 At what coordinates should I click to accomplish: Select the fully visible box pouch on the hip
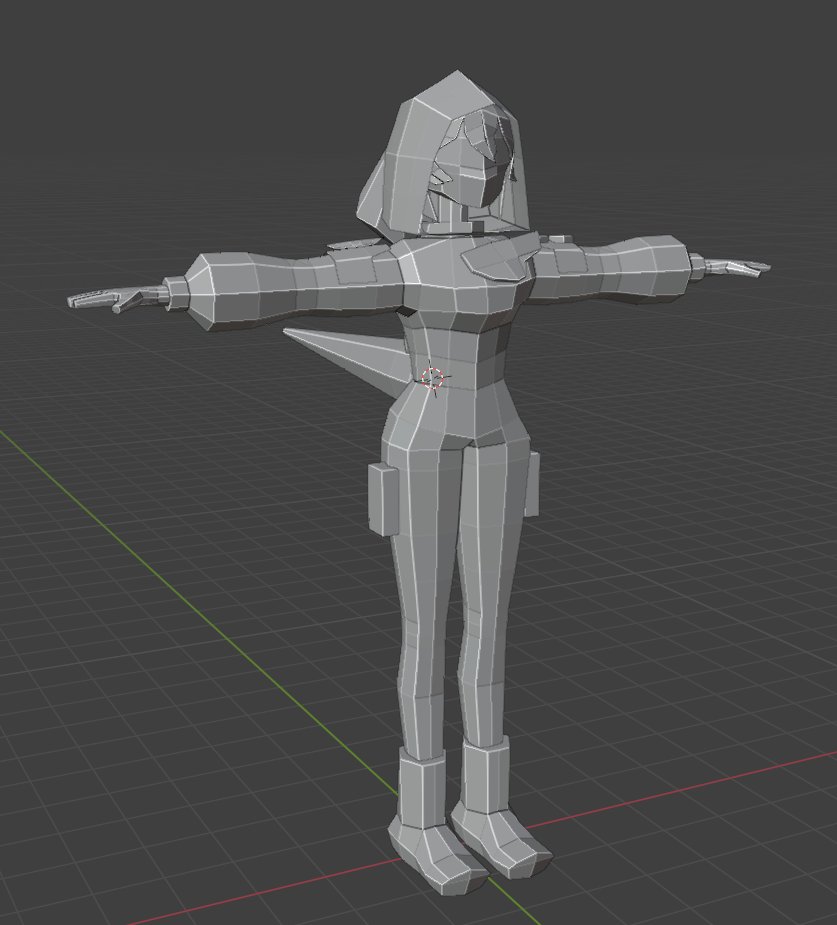pyautogui.click(x=383, y=499)
